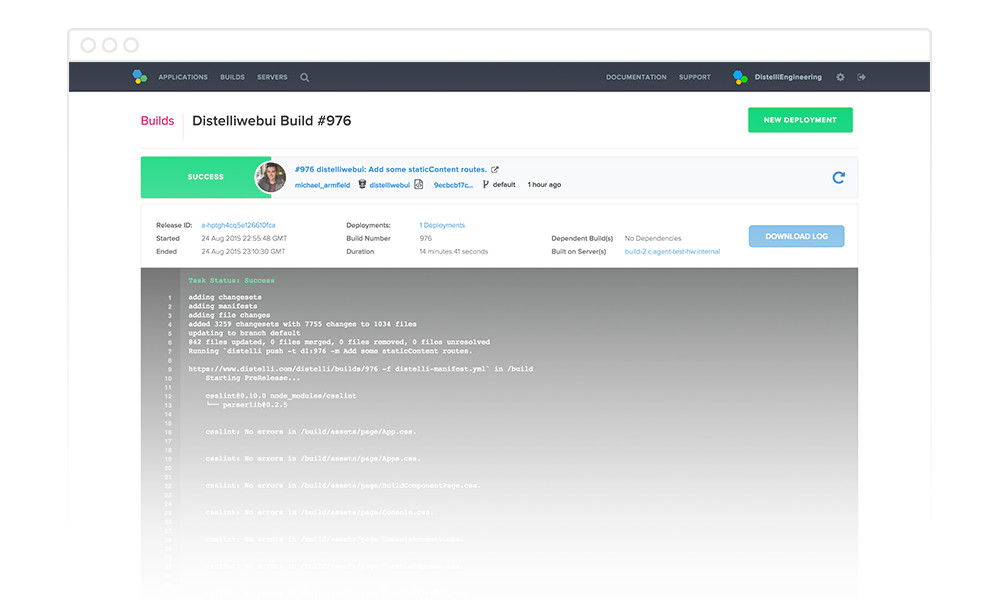Click log line '842 files updated, 0 files merged'
This screenshot has height=600, width=1000.
(339, 342)
